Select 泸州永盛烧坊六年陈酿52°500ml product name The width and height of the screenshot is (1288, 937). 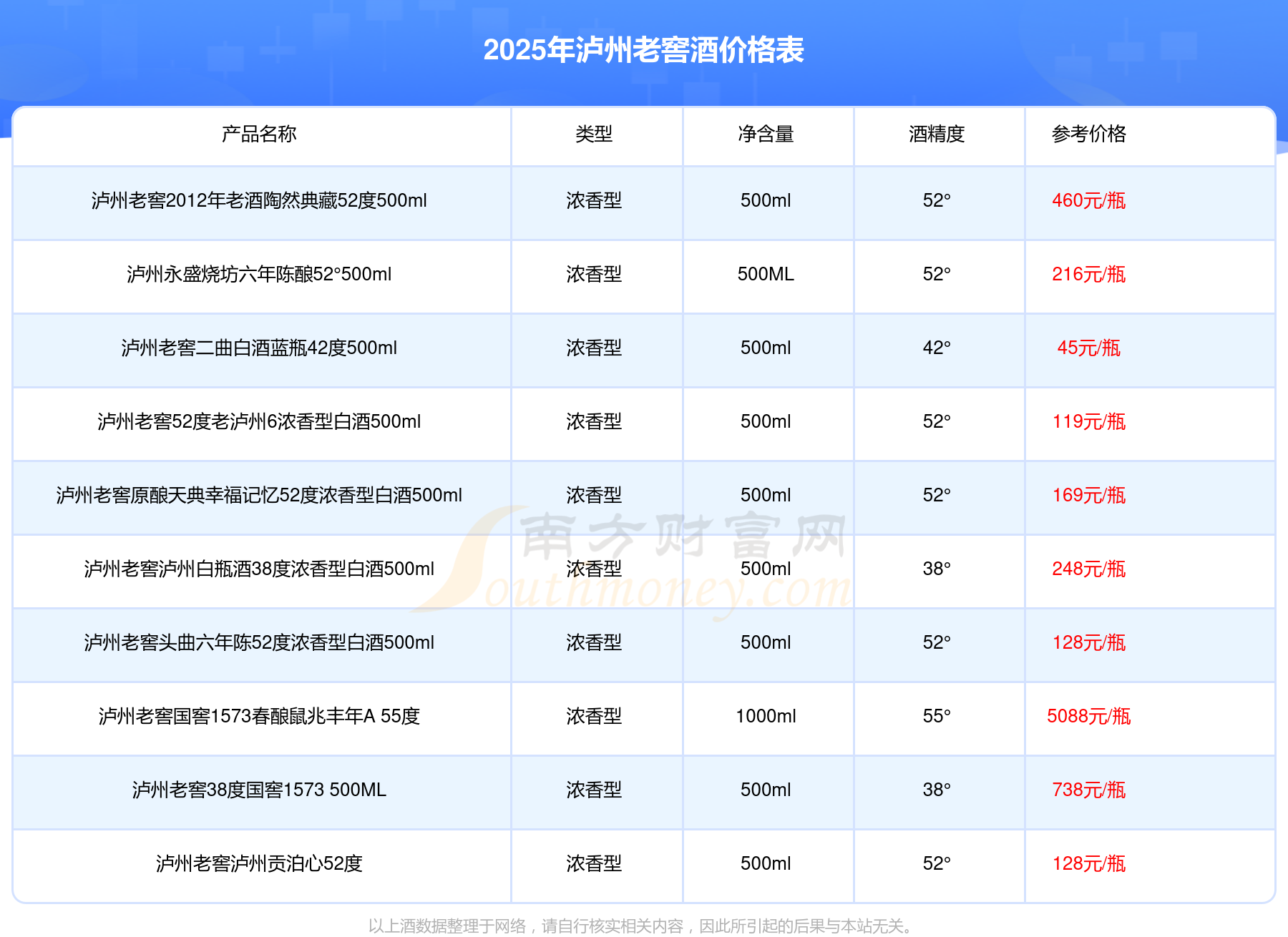click(259, 275)
